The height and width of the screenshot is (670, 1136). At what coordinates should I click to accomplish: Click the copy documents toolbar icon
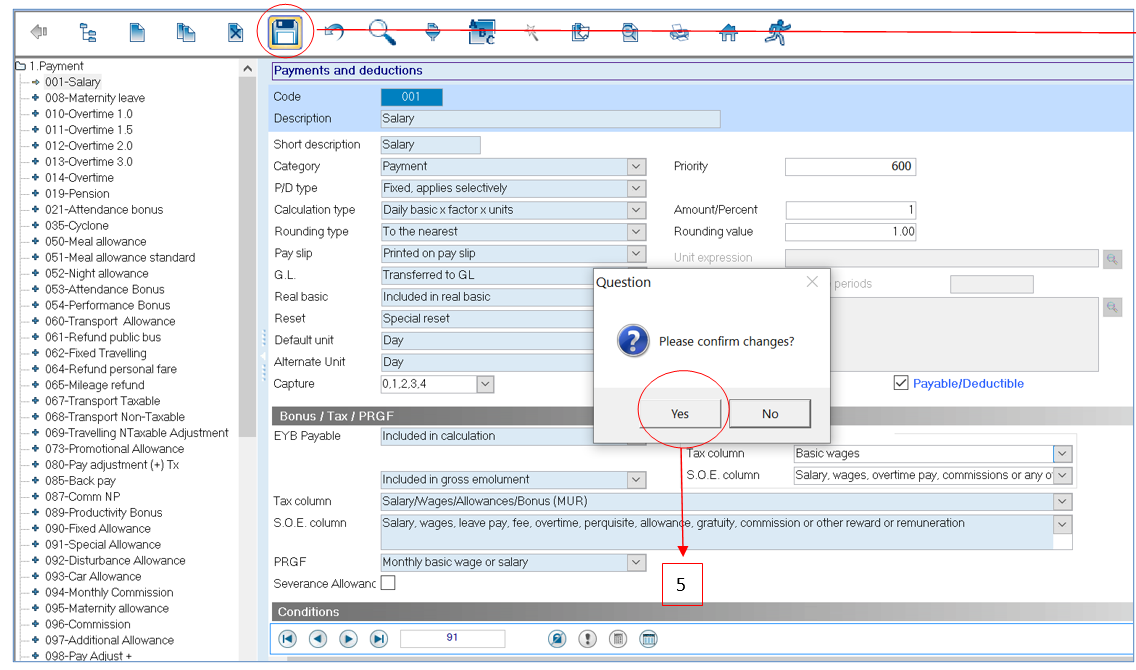tap(186, 32)
